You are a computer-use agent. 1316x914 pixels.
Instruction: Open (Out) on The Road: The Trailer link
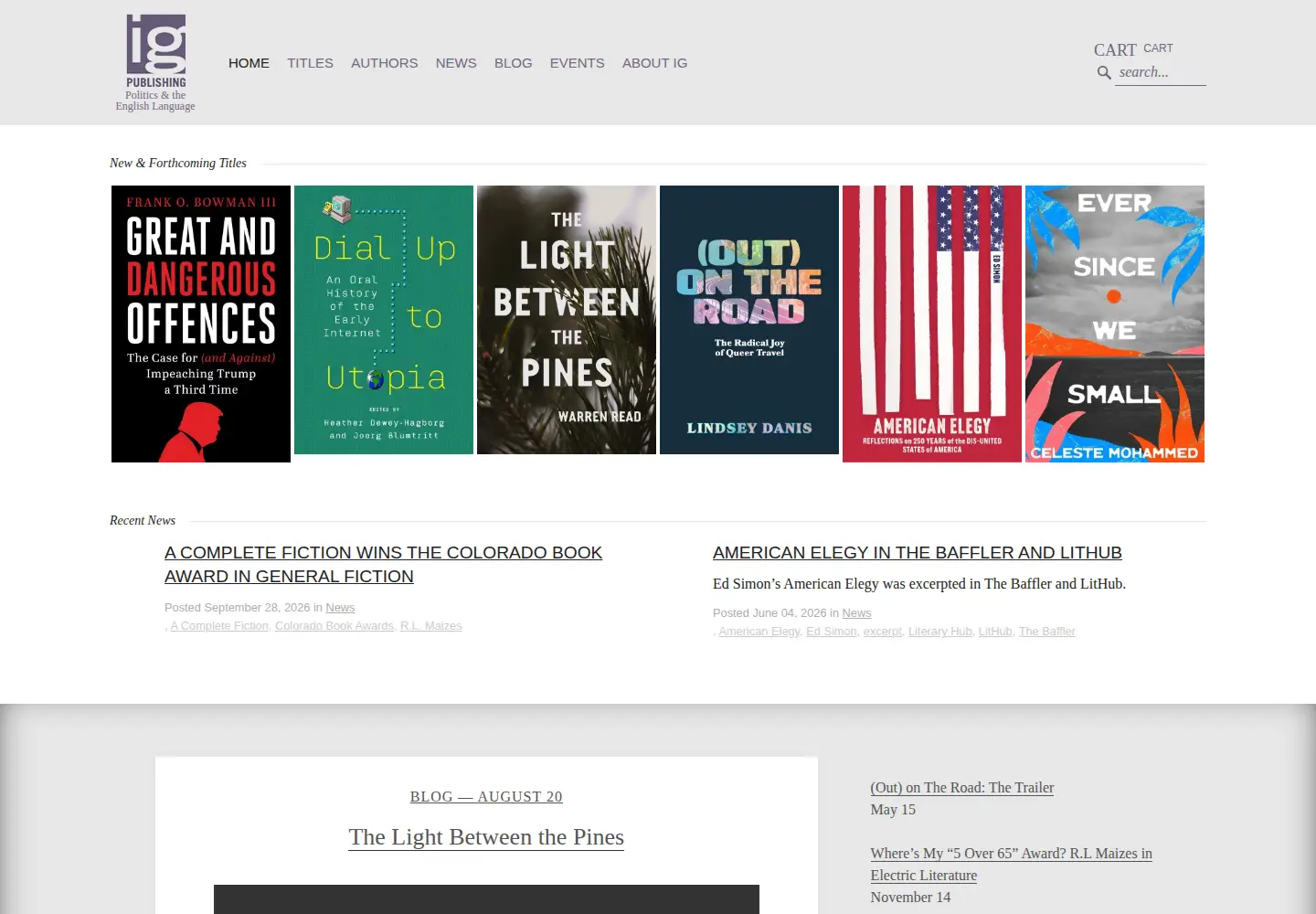[x=962, y=788]
